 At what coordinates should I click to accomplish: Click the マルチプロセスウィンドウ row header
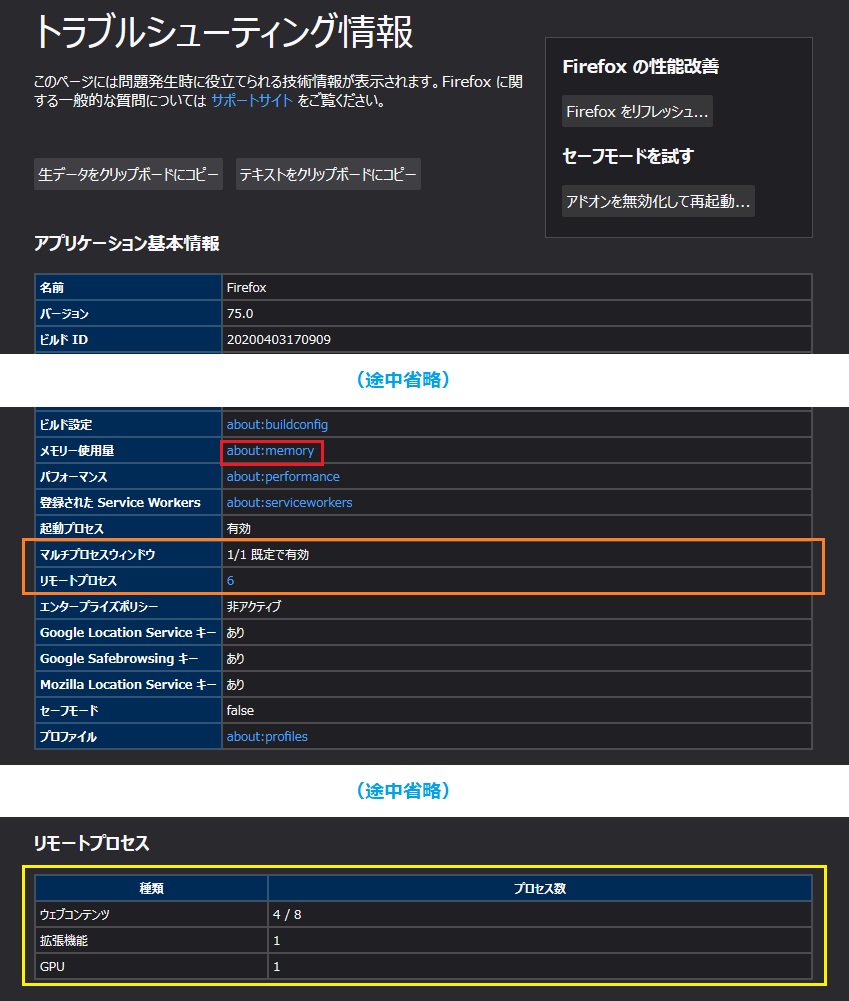pyautogui.click(x=128, y=555)
